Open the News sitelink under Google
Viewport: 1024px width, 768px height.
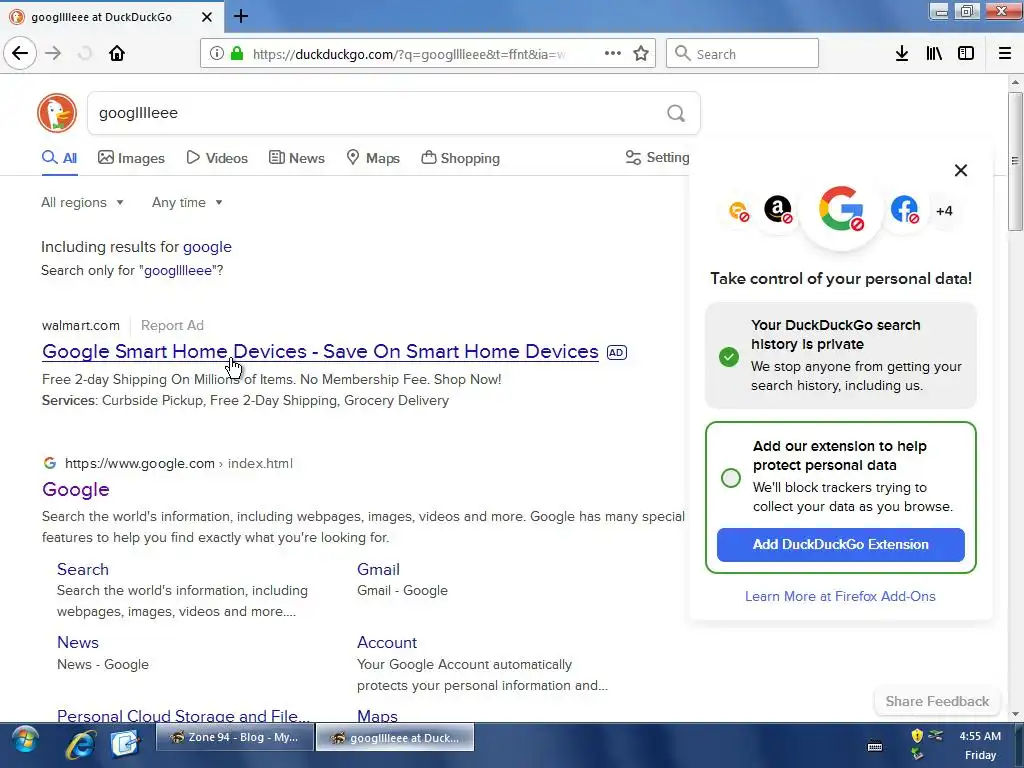click(78, 643)
